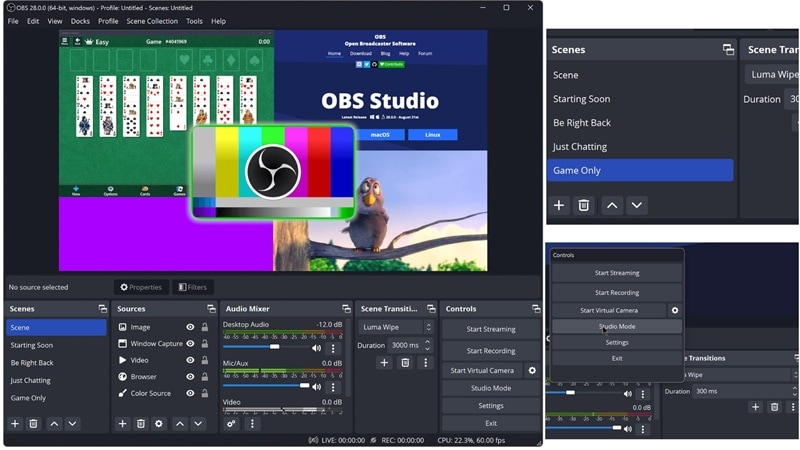Open the Luma Wipe transition dropdown
This screenshot has width=800, height=450.
pyautogui.click(x=395, y=327)
